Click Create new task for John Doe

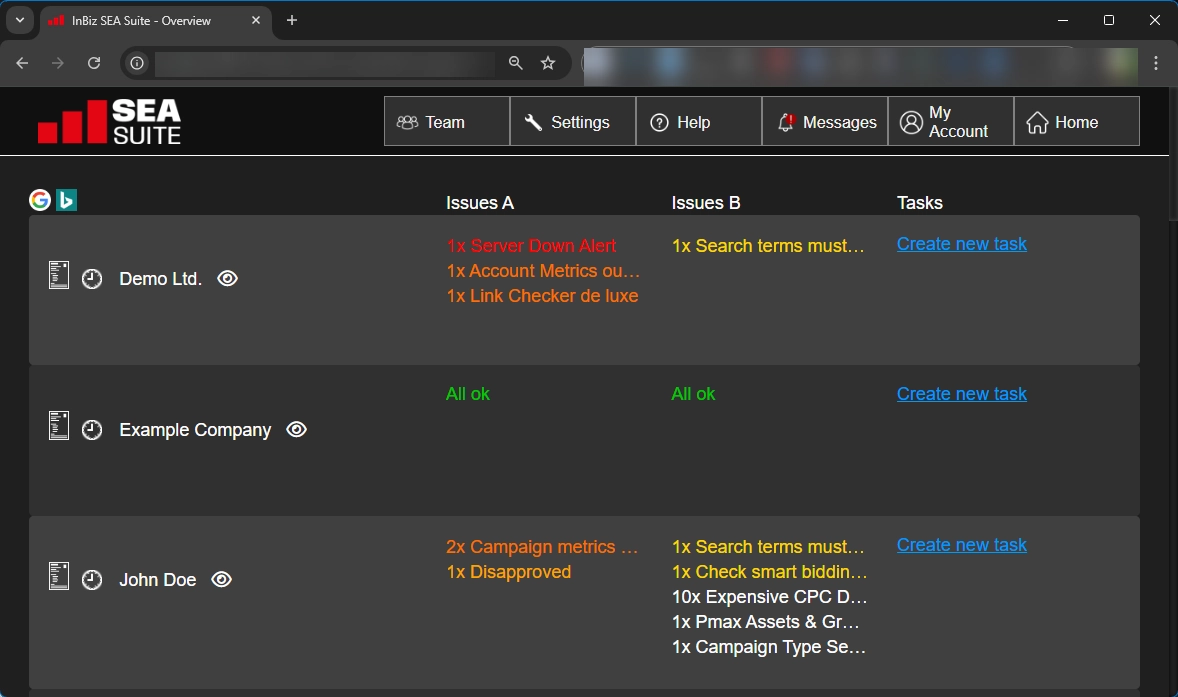point(961,544)
